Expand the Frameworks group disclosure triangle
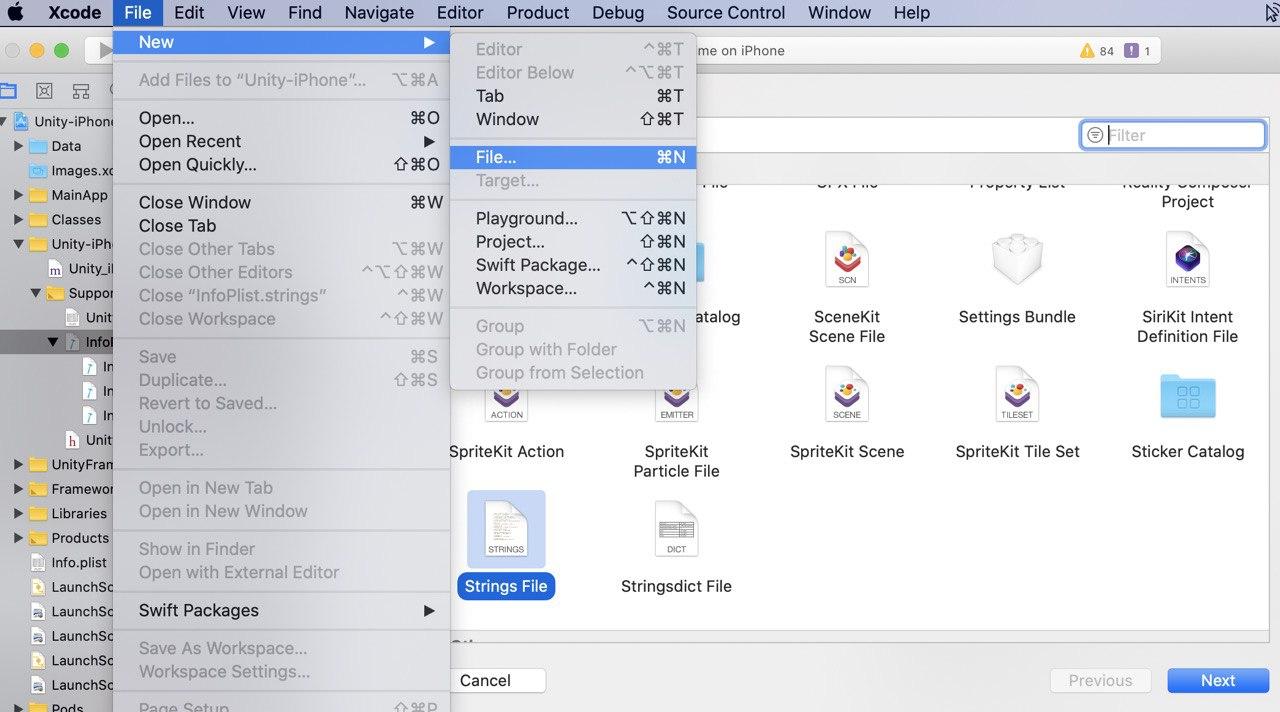 pyautogui.click(x=18, y=489)
